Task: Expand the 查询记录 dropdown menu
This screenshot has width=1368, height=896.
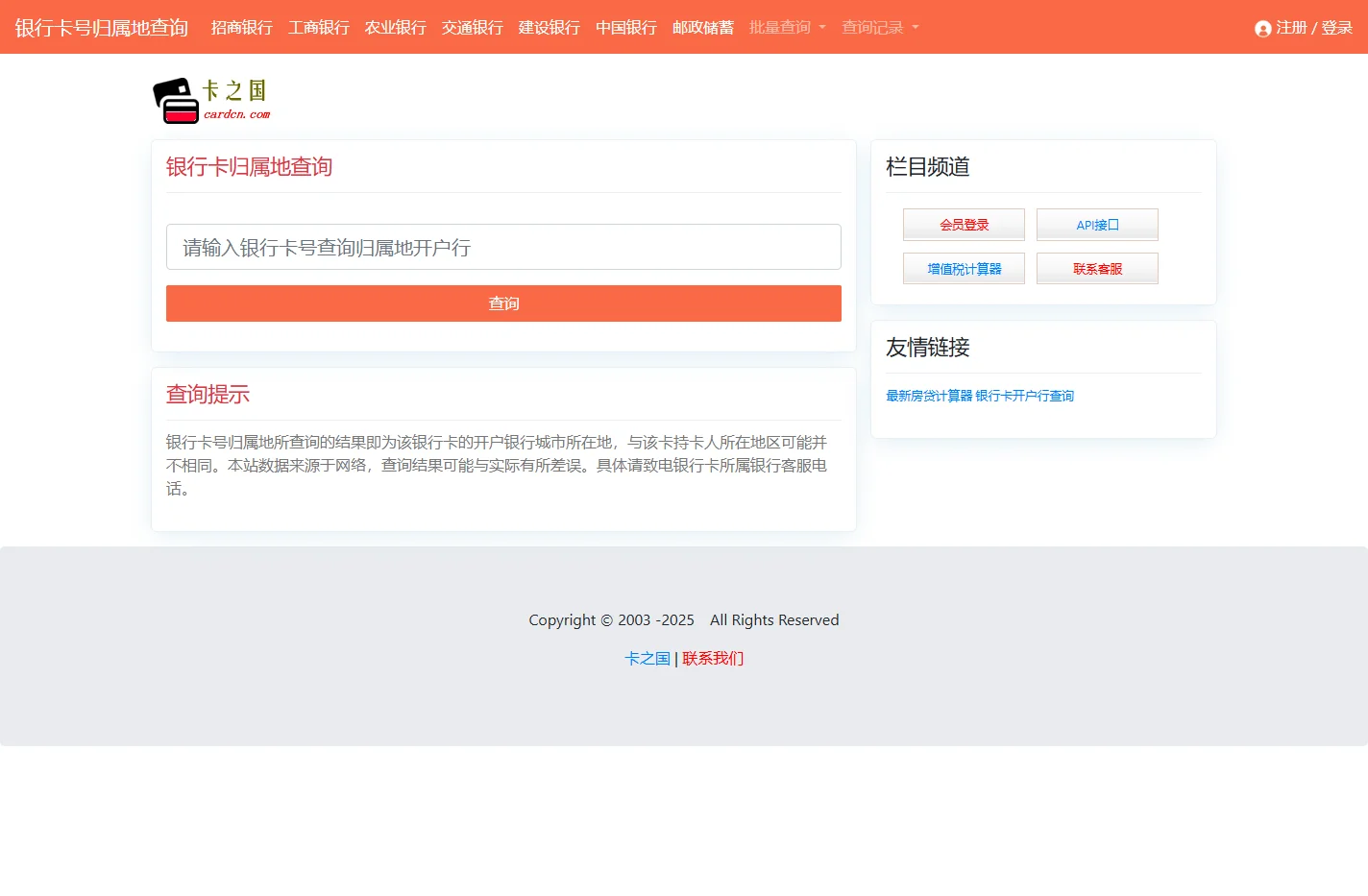Action: (x=881, y=28)
